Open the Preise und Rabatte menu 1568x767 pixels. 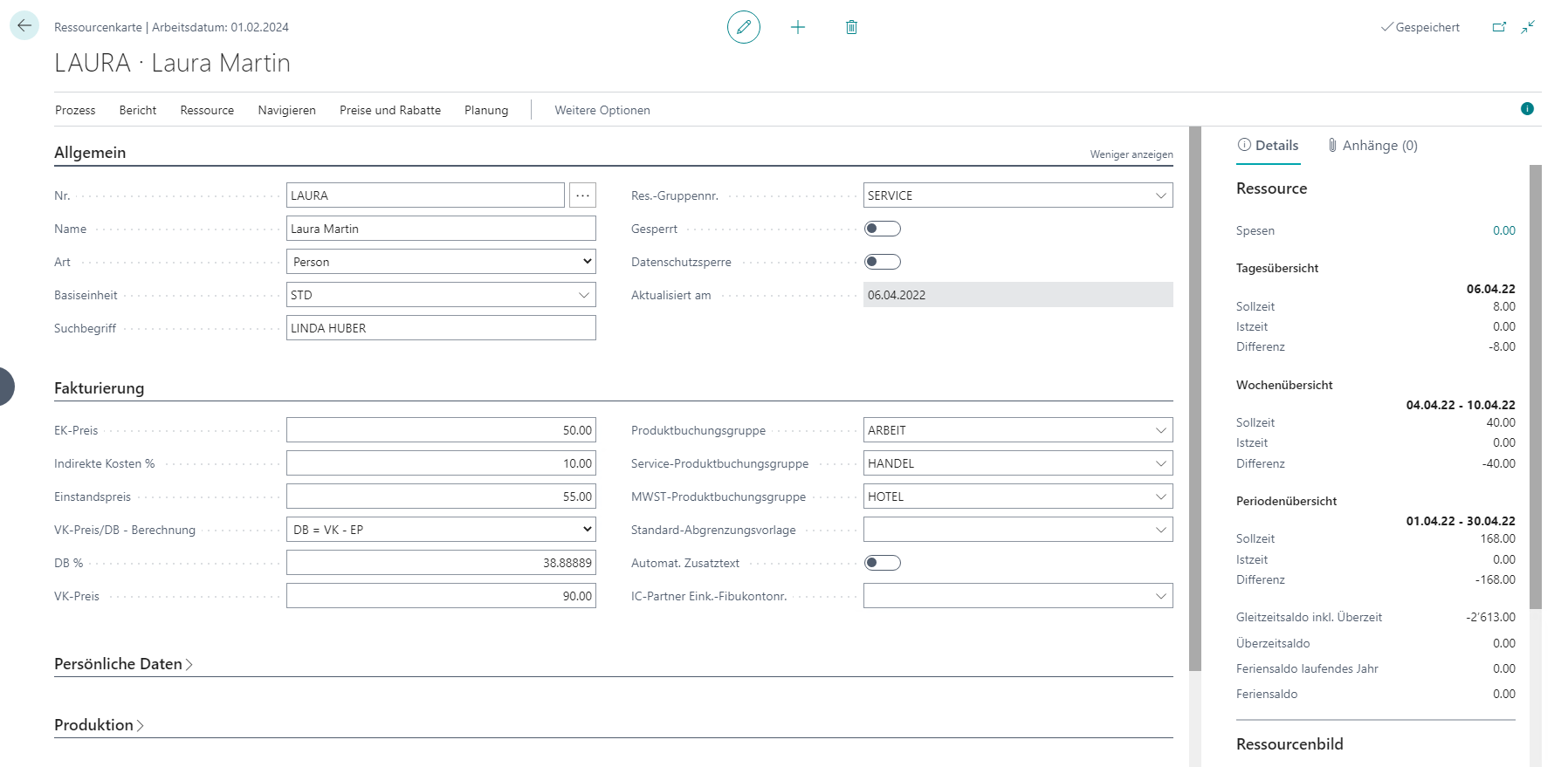(x=390, y=110)
